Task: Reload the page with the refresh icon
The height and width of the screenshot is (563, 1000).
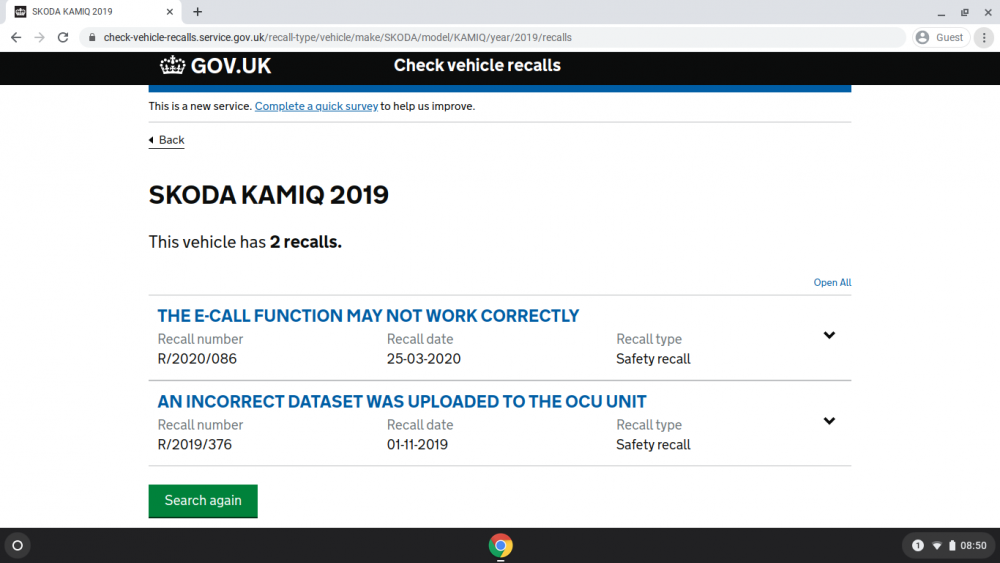Action: pos(62,38)
